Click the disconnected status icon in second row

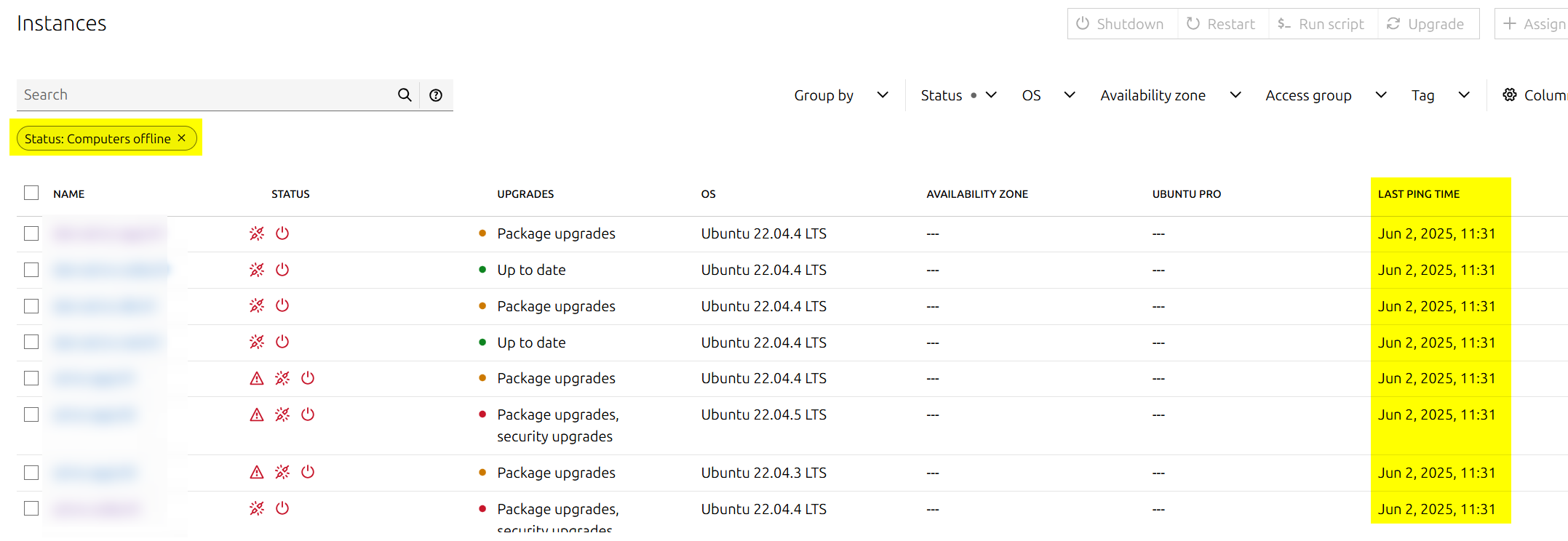[x=257, y=270]
